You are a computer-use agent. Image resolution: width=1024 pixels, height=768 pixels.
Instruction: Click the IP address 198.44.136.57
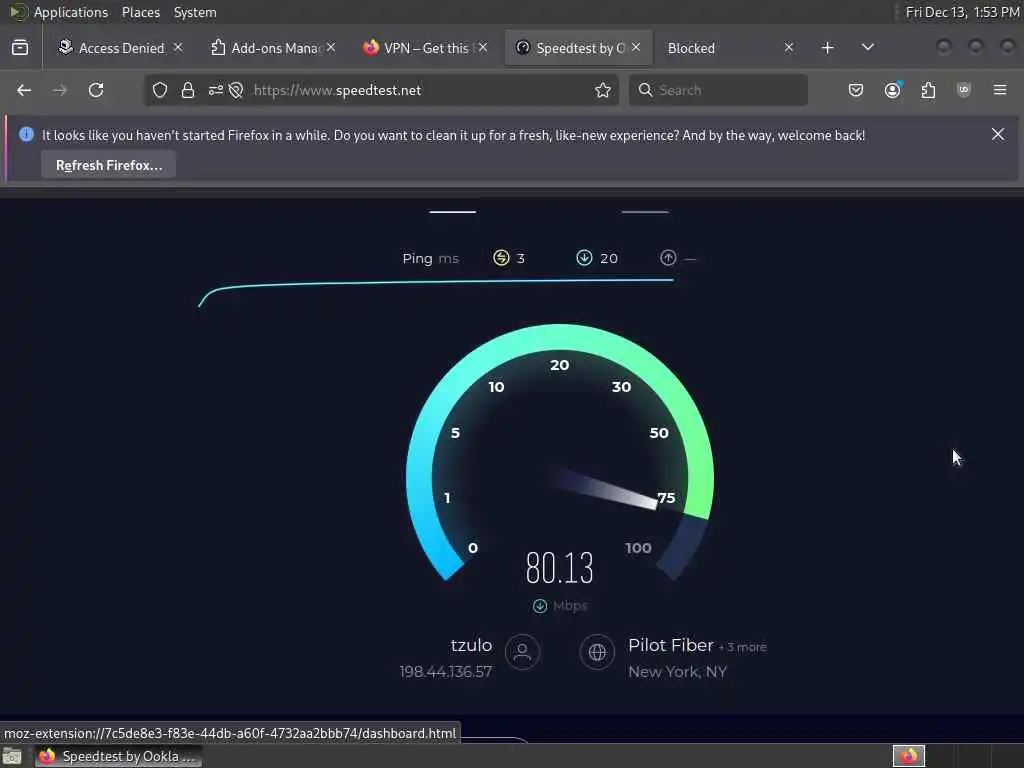[x=446, y=671]
